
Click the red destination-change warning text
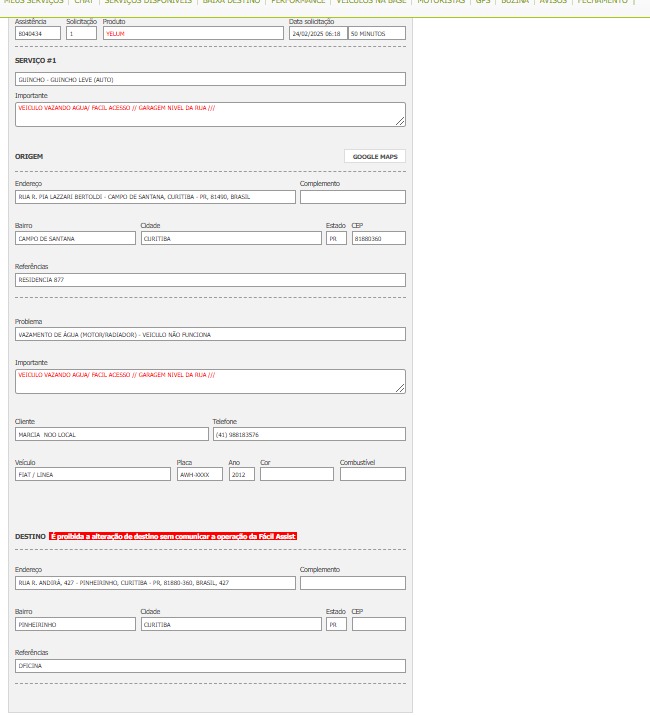pyautogui.click(x=173, y=536)
